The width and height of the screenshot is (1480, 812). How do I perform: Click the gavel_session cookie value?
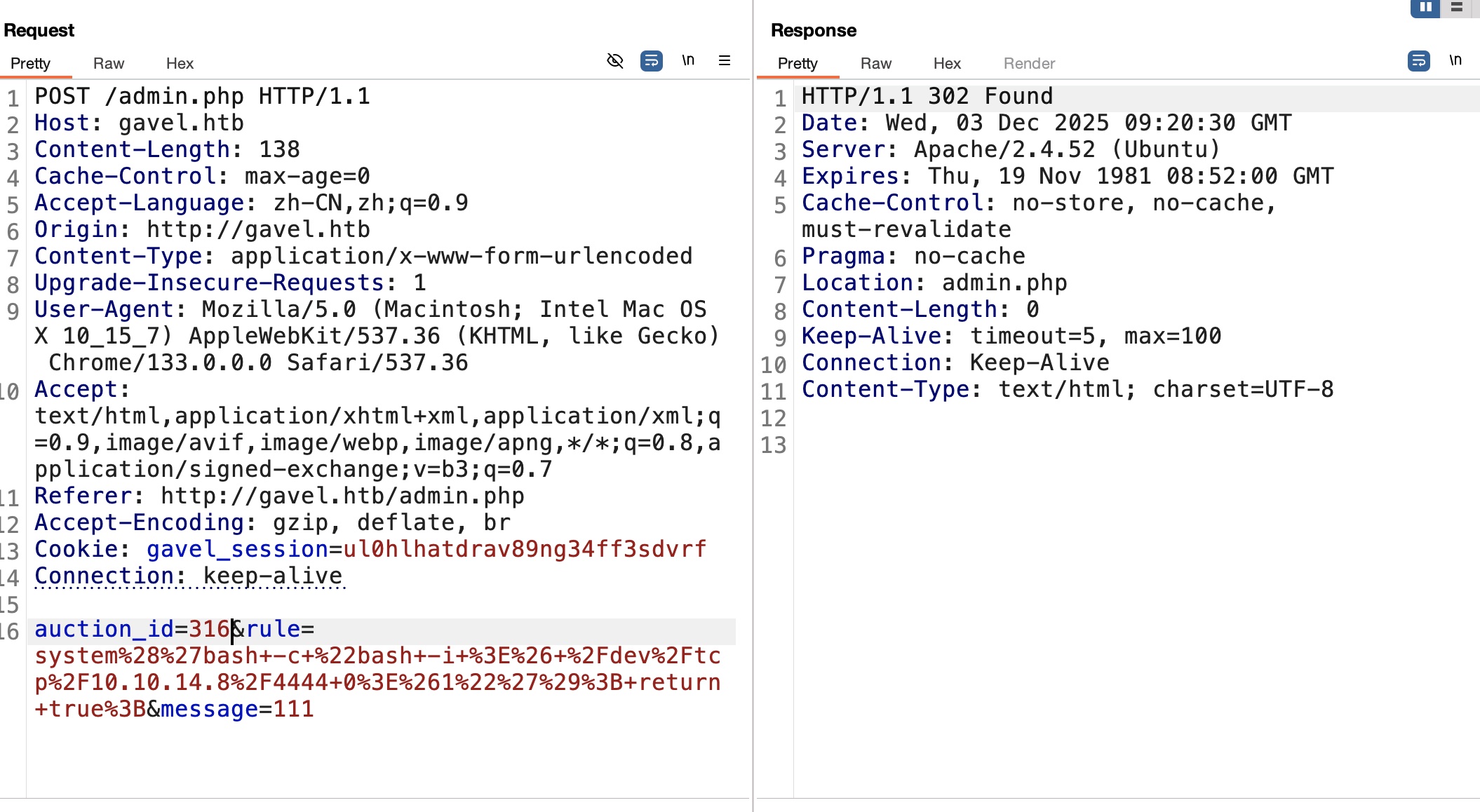(524, 549)
